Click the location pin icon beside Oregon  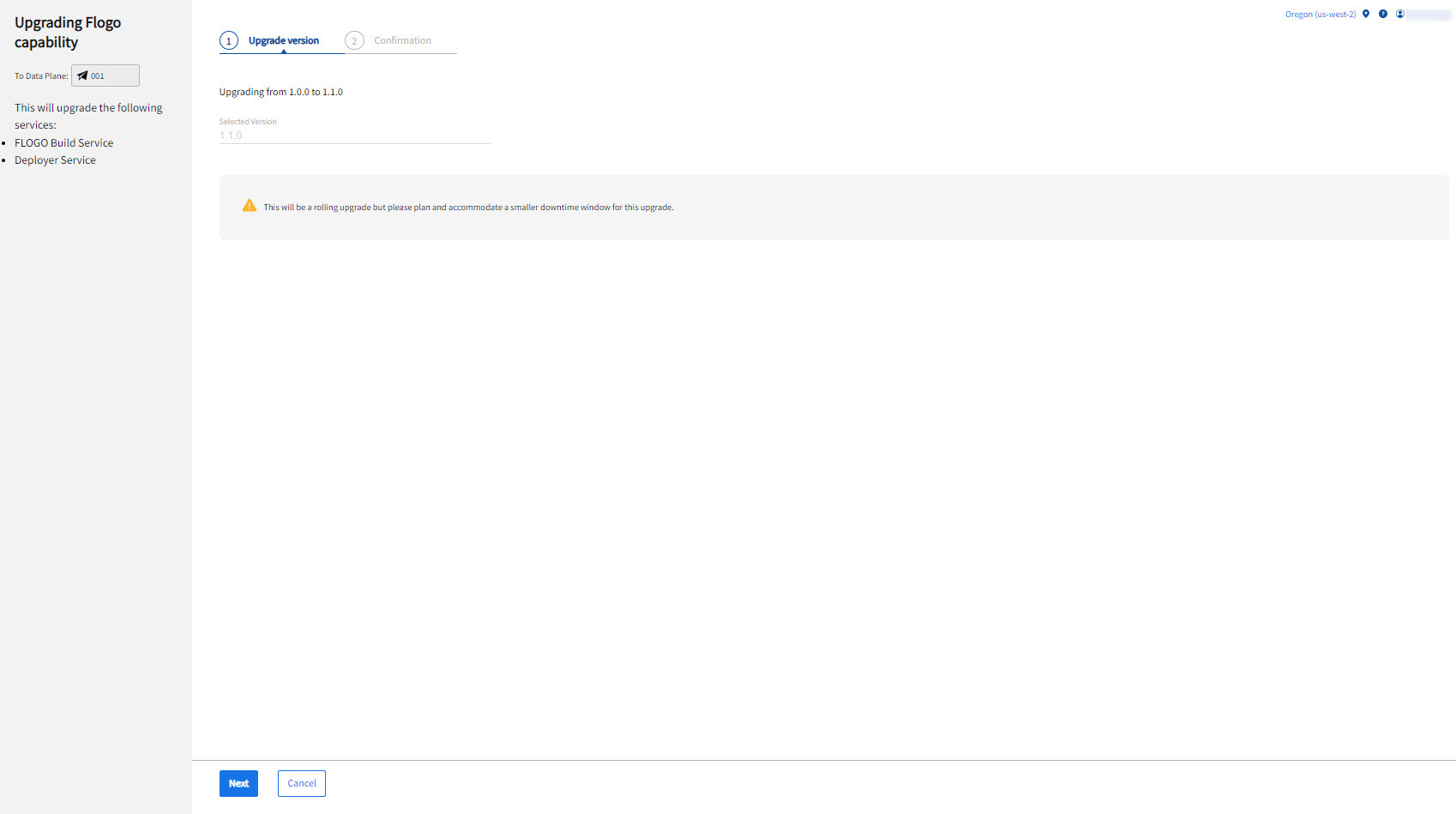[1366, 14]
